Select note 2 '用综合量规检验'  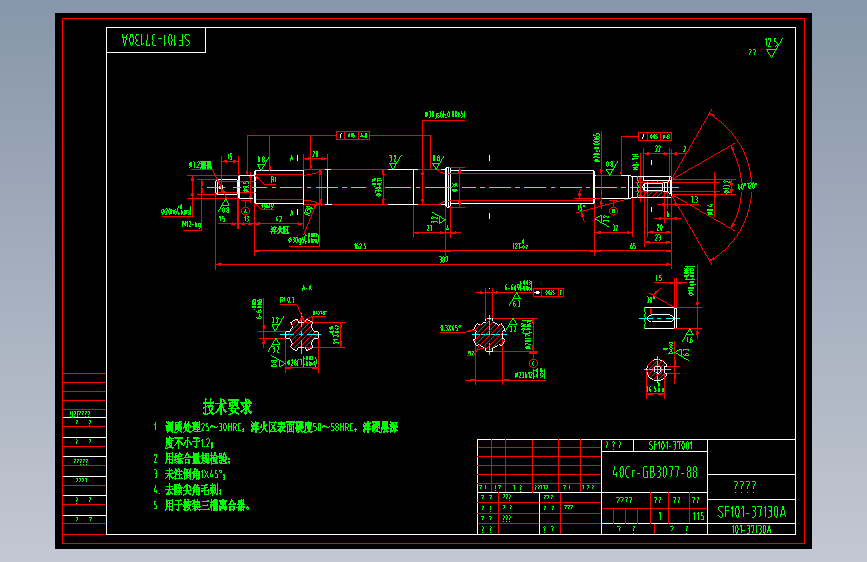click(192, 459)
